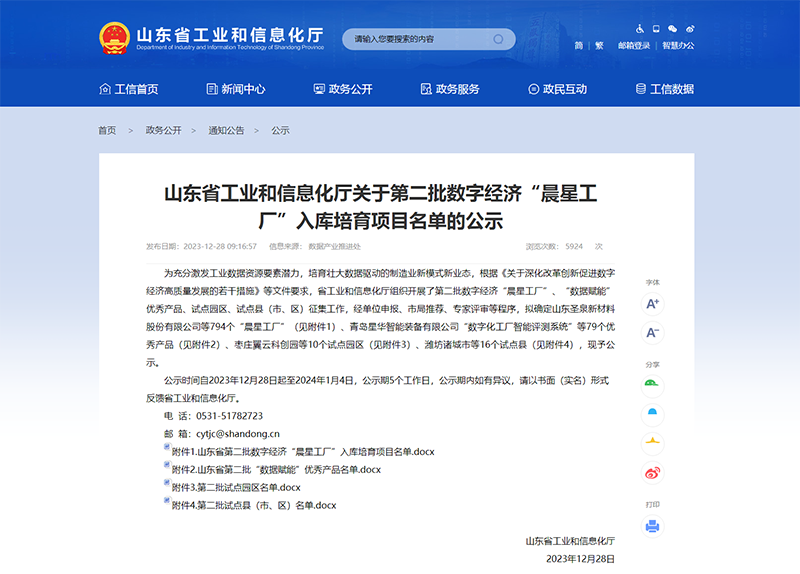Click the national emblem logo
The height and width of the screenshot is (574, 800).
click(114, 39)
